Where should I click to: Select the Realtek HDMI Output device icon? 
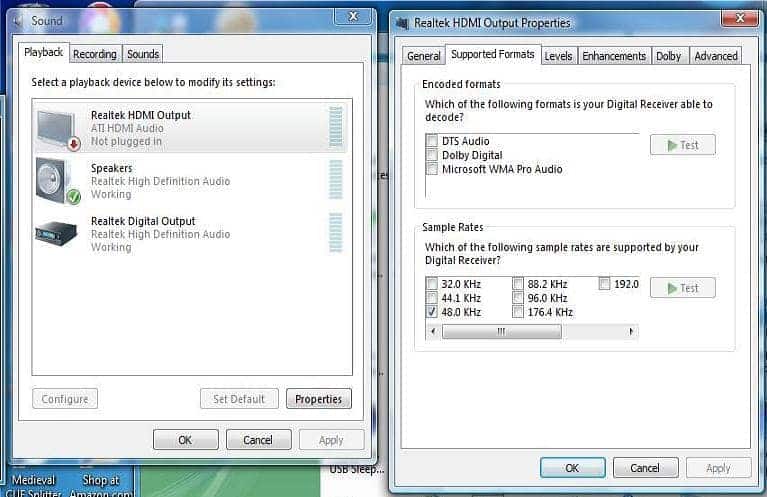[x=58, y=129]
